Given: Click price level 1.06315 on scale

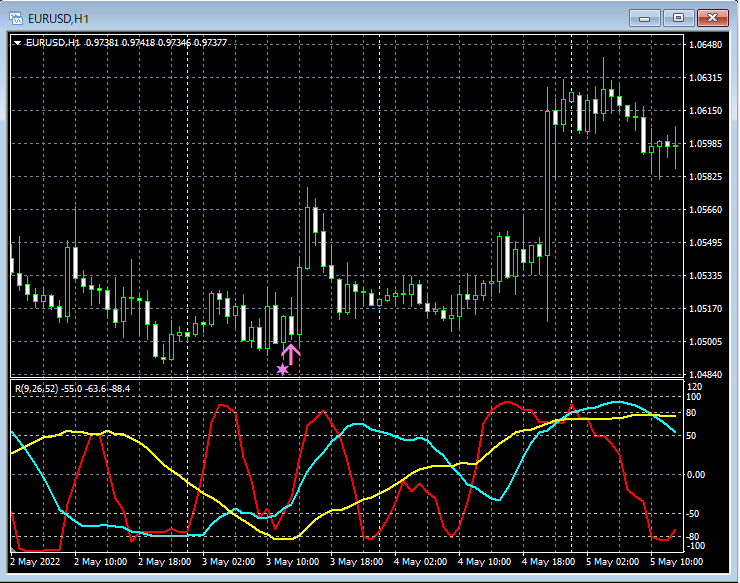Looking at the screenshot, I should (706, 78).
